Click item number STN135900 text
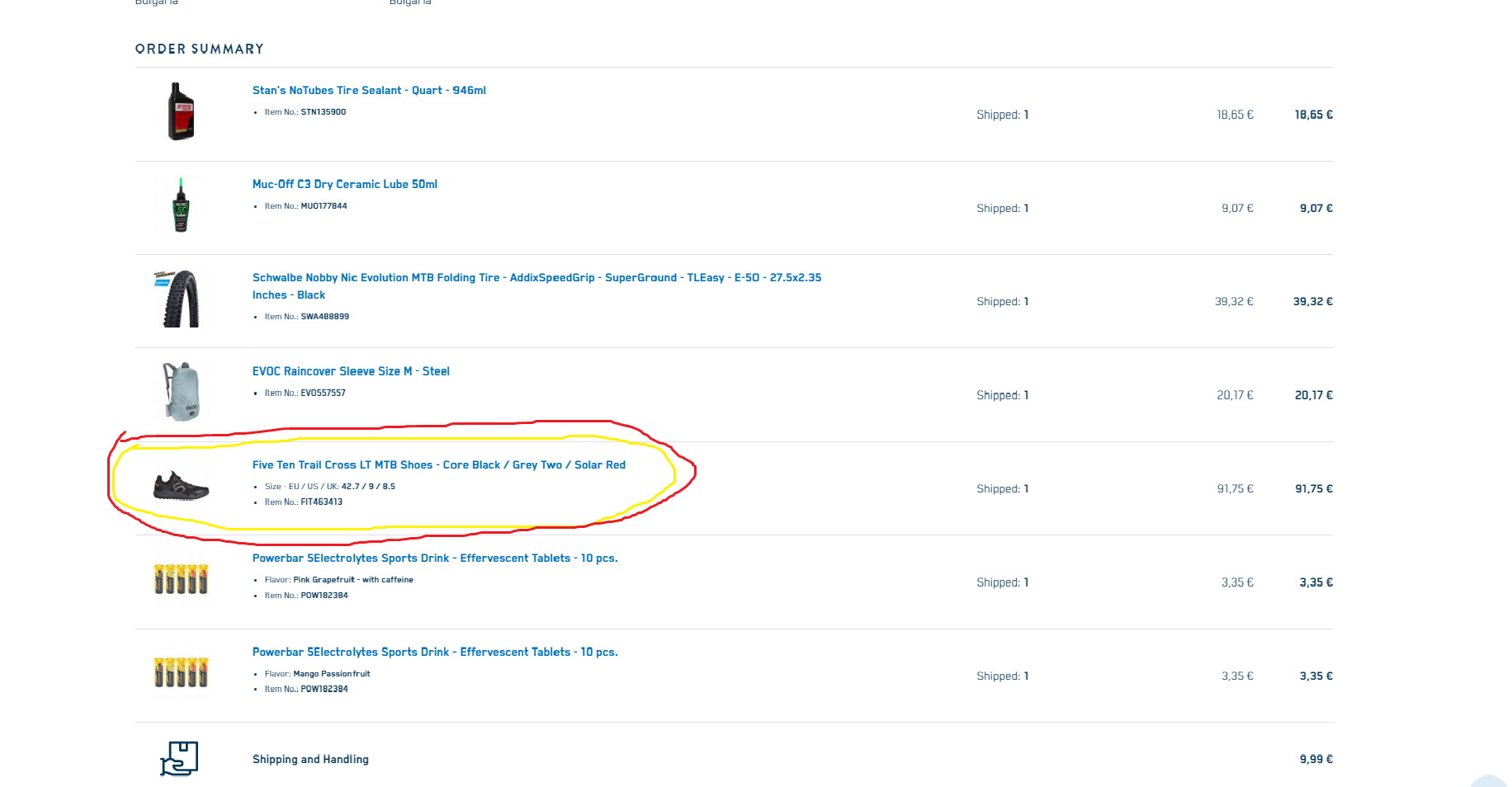1512x787 pixels. tap(323, 112)
